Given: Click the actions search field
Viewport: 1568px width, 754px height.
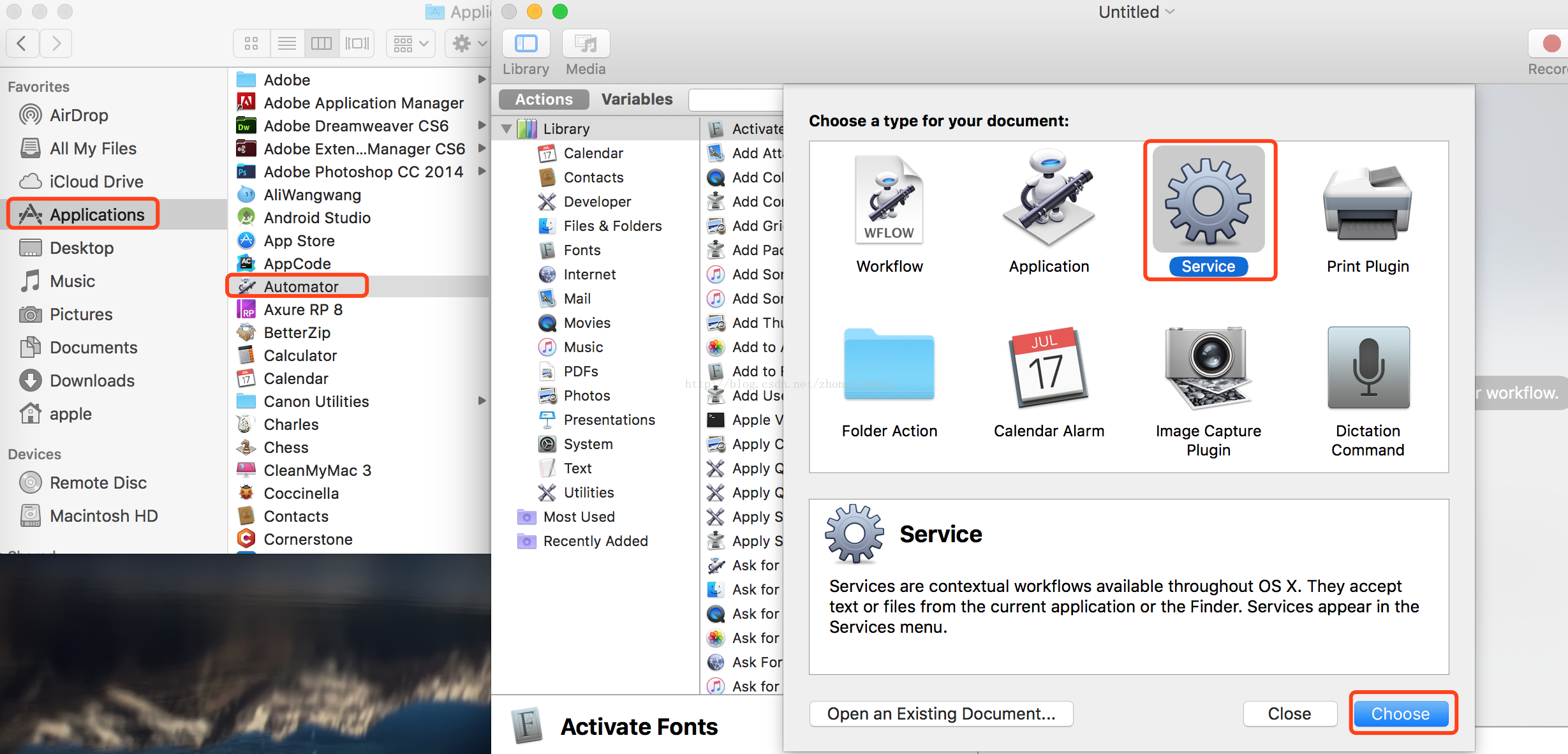Looking at the screenshot, I should click(x=737, y=100).
